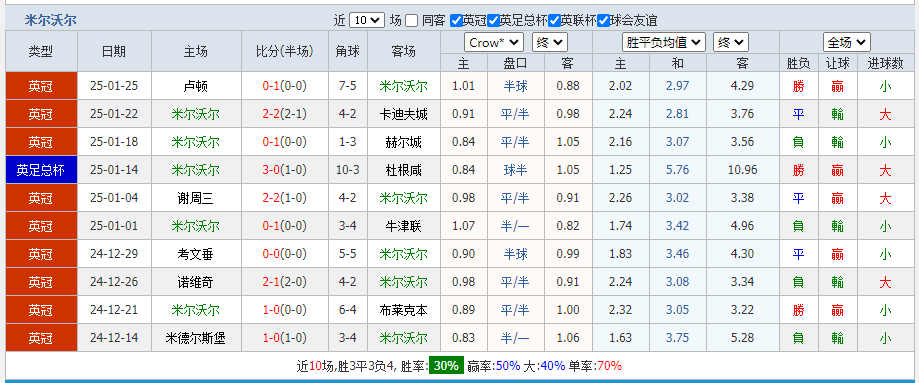Viewport: 919px width, 383px height.
Task: Open the recent matches count dropdown showing 10
Action: pos(367,21)
